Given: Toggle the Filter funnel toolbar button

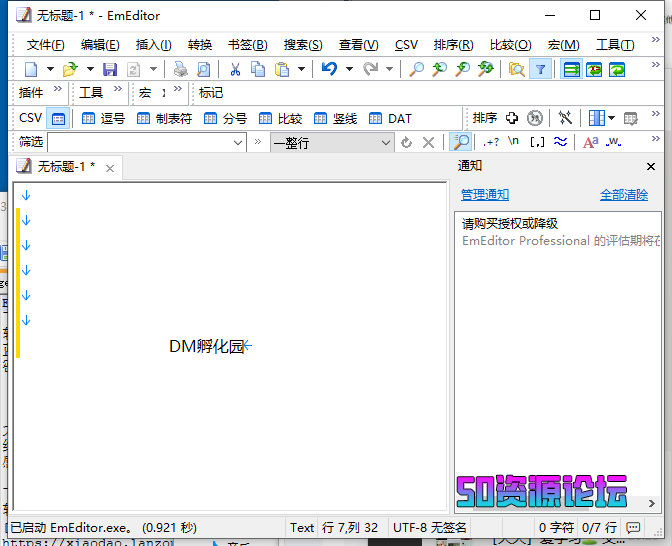Looking at the screenshot, I should click(x=540, y=69).
